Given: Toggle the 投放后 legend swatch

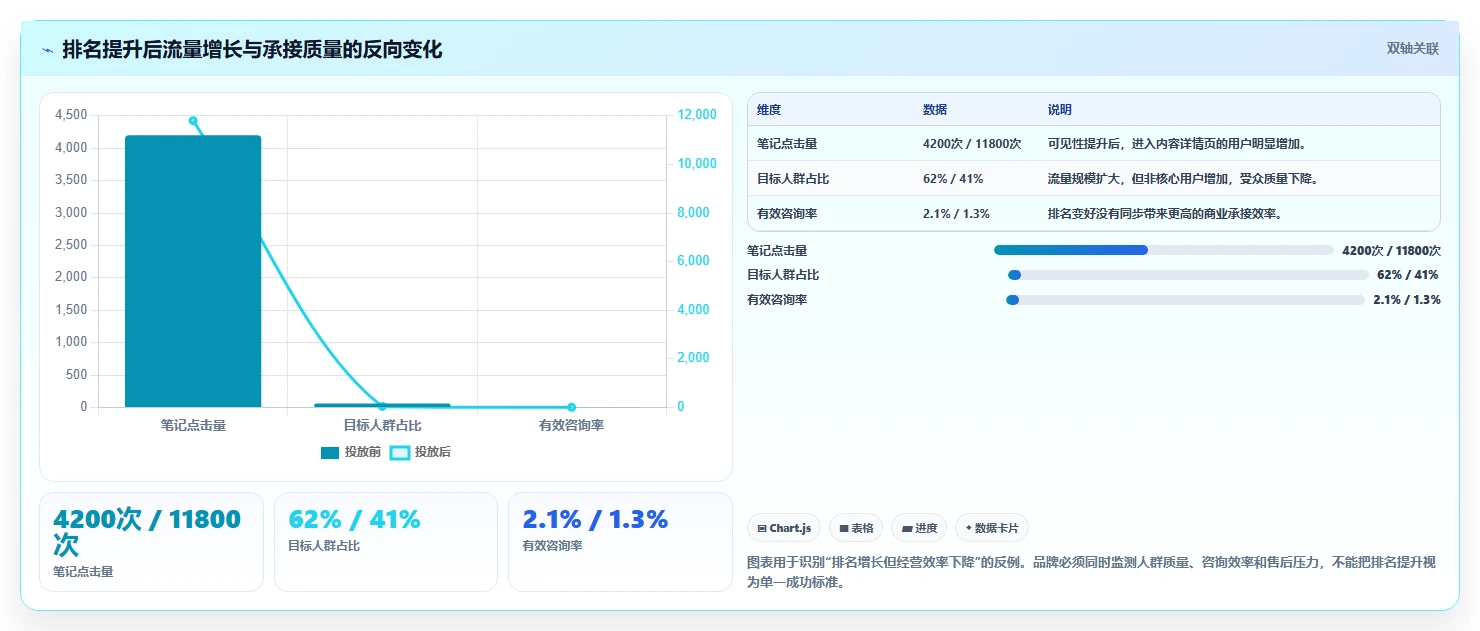Looking at the screenshot, I should pyautogui.click(x=400, y=453).
